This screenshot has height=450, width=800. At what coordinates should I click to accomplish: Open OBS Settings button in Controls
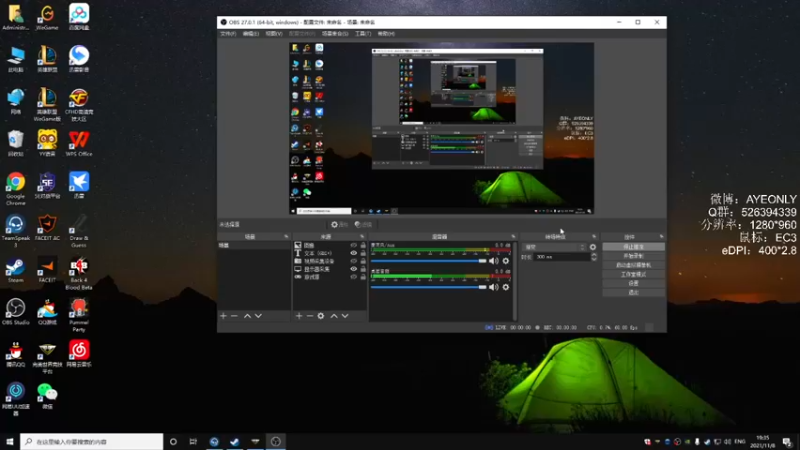pyautogui.click(x=634, y=284)
